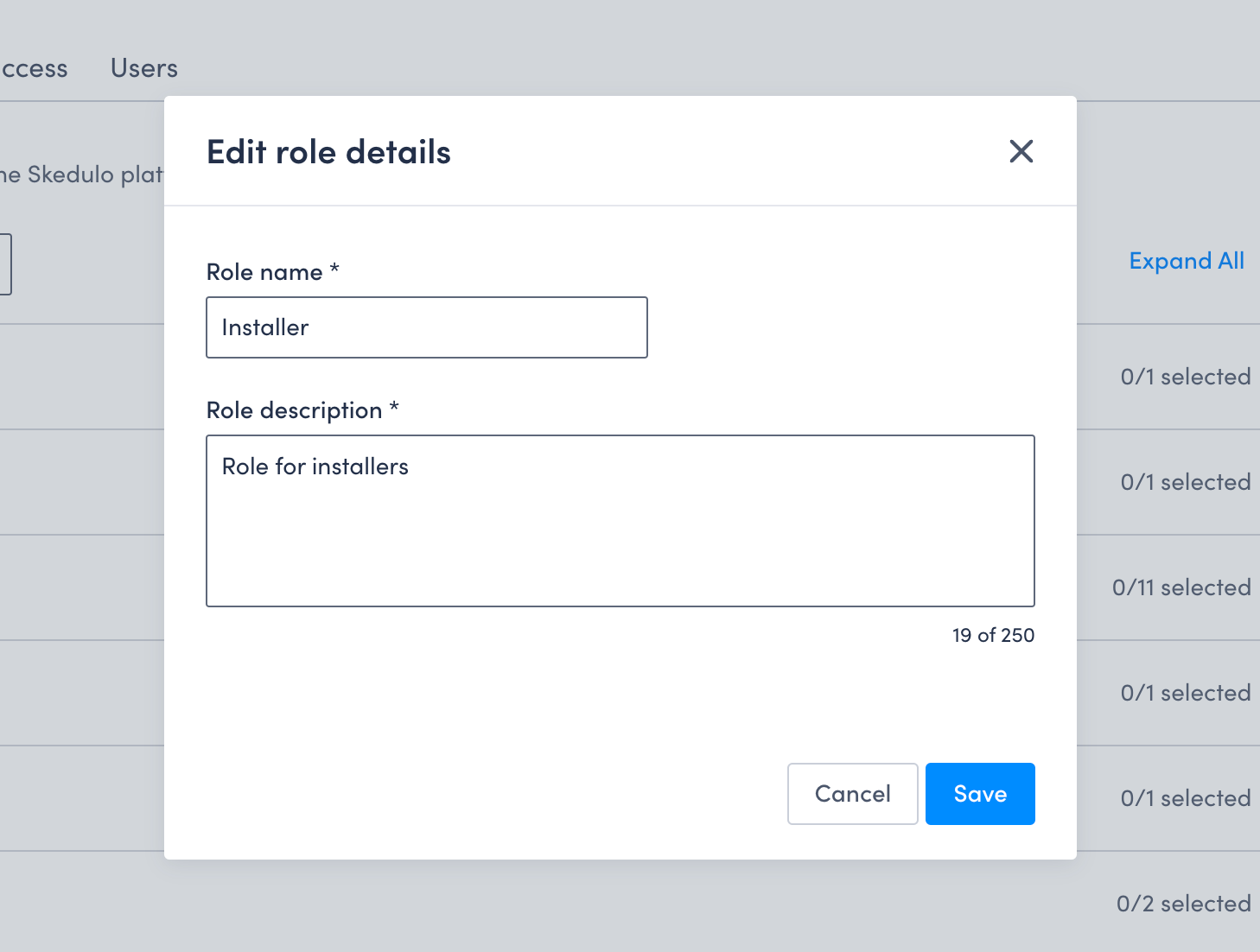Expand All permission sections
Screen dimensions: 1260x952
pyautogui.click(x=1187, y=261)
